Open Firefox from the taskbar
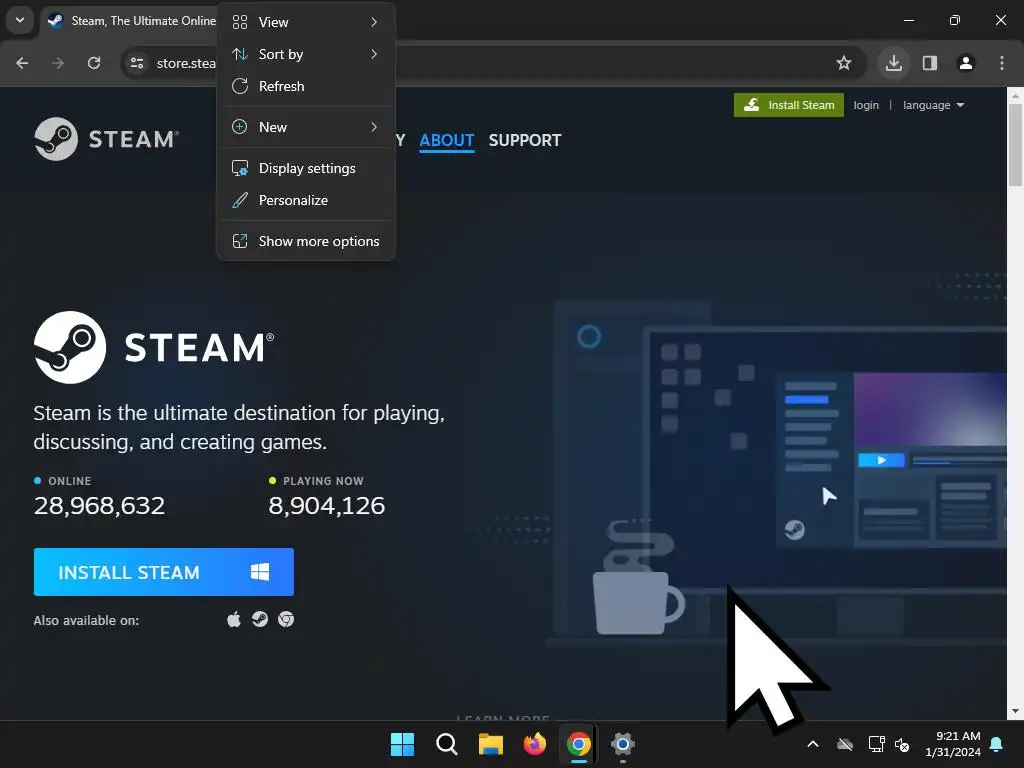The image size is (1024, 768). [535, 744]
